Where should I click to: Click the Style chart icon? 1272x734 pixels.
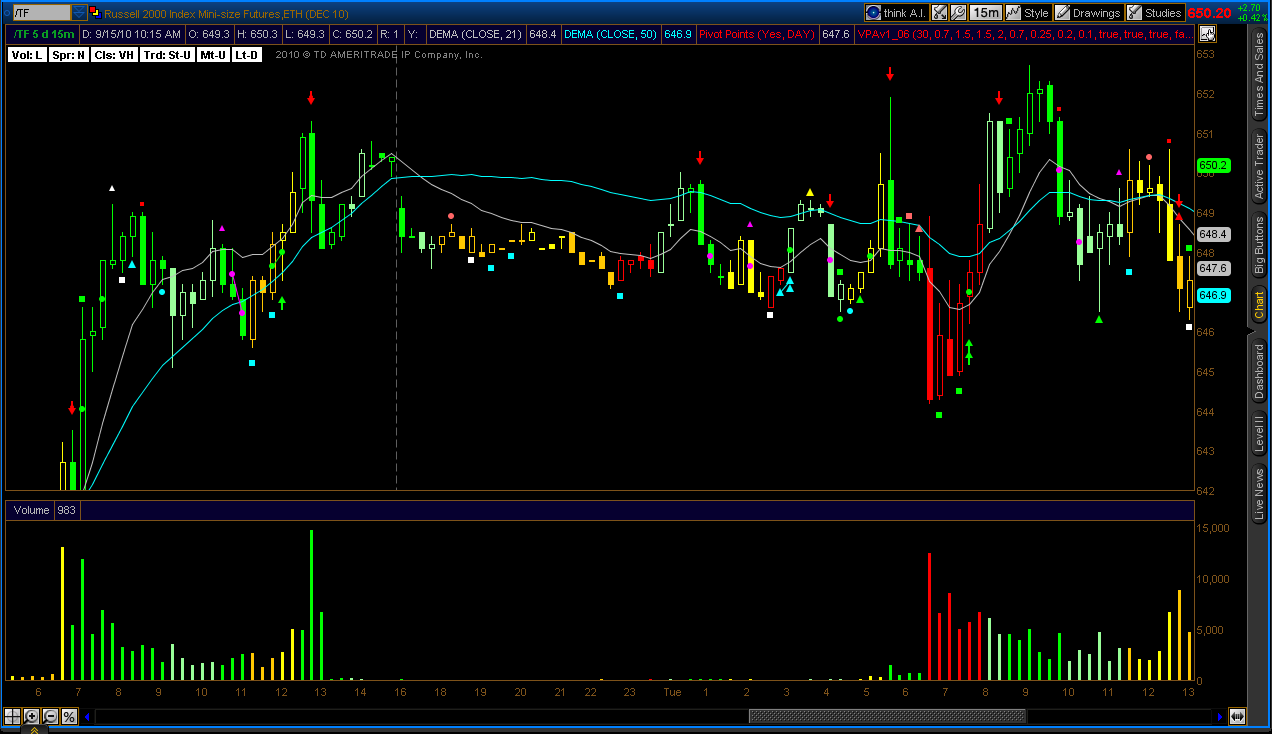(x=1013, y=13)
